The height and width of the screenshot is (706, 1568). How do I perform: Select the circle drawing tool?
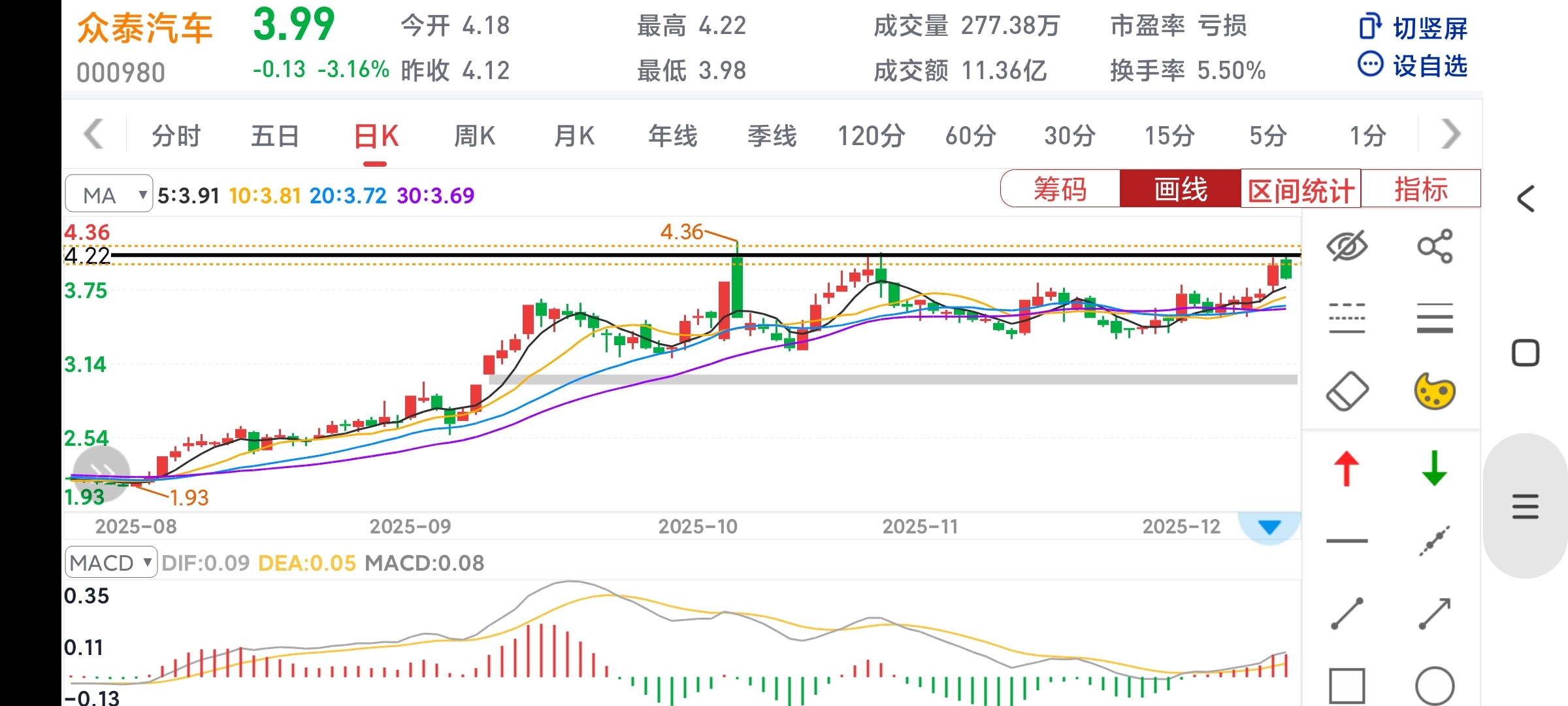pos(1435,686)
